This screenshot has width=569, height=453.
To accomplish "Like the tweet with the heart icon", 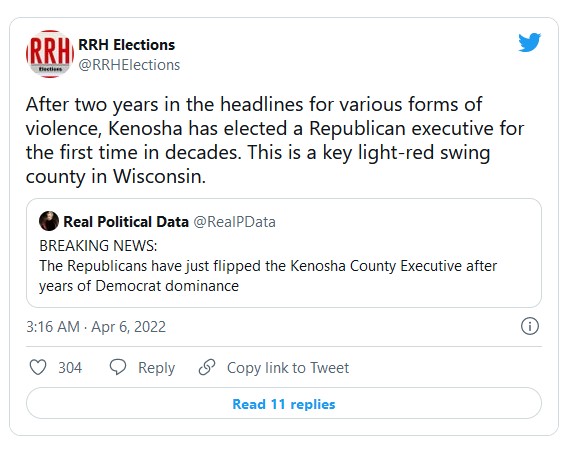I will (38, 367).
